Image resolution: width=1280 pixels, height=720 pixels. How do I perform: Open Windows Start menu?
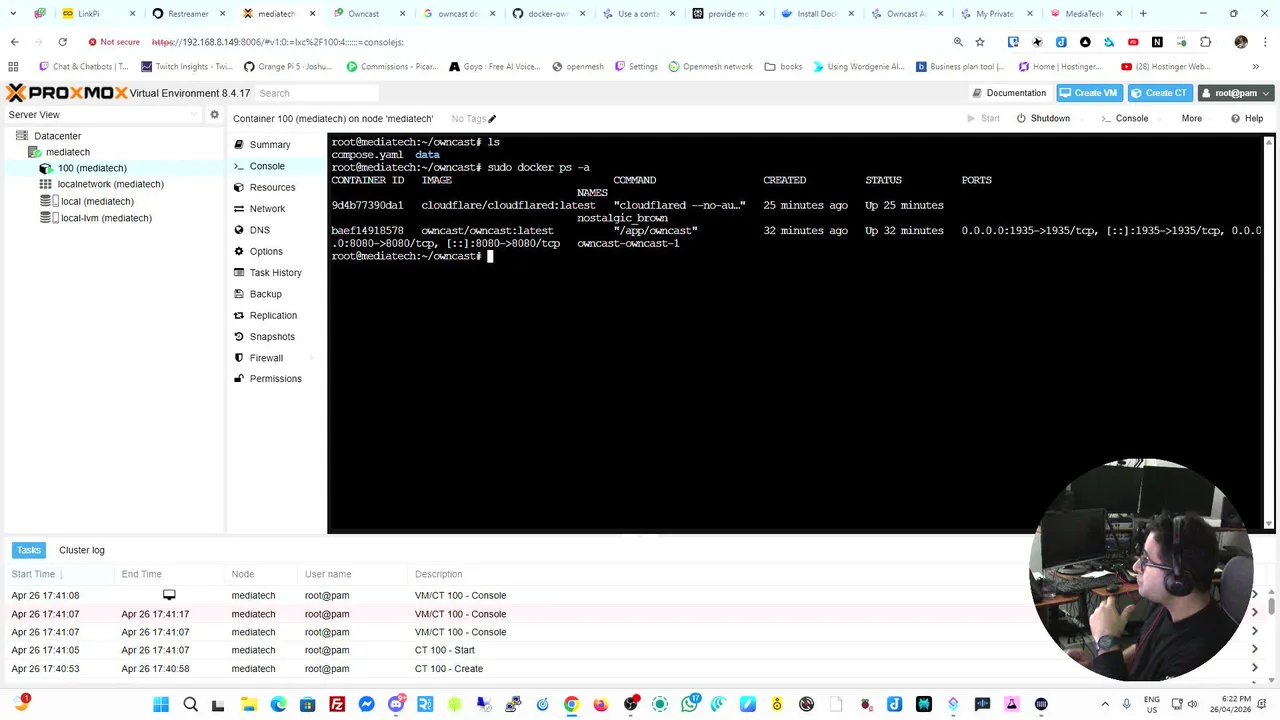pyautogui.click(x=161, y=704)
